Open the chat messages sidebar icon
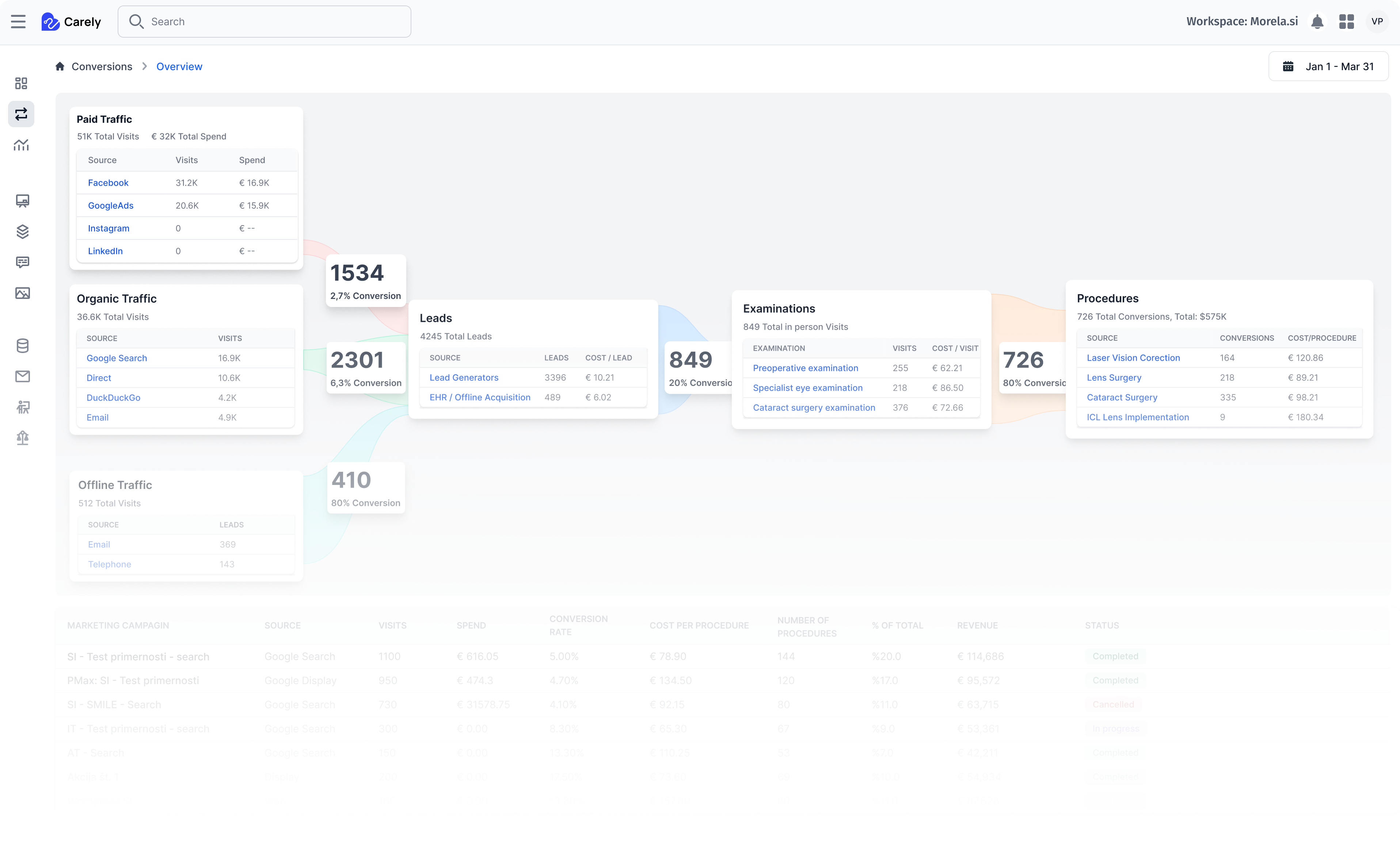The height and width of the screenshot is (861, 1400). (x=22, y=262)
